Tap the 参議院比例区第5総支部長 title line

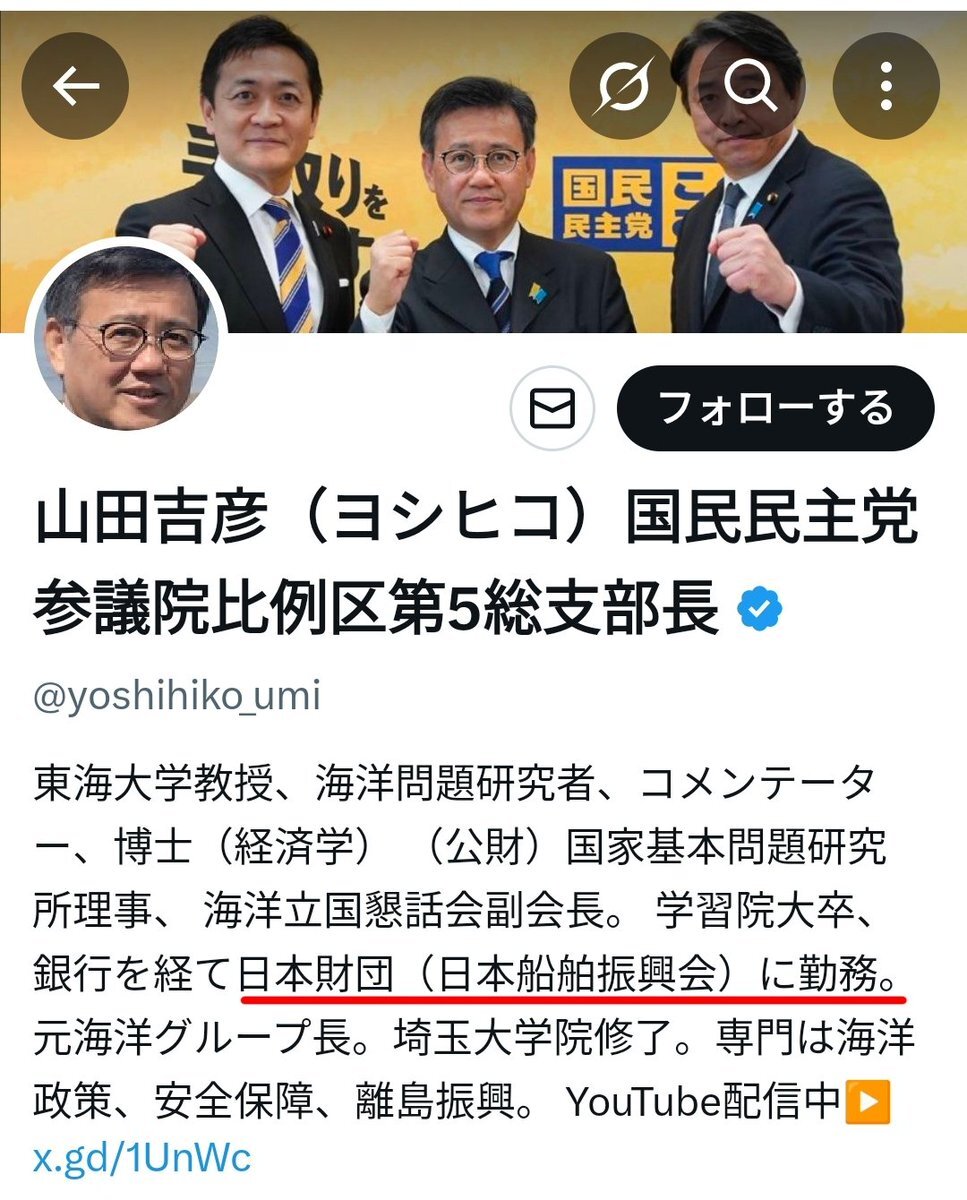tap(378, 608)
